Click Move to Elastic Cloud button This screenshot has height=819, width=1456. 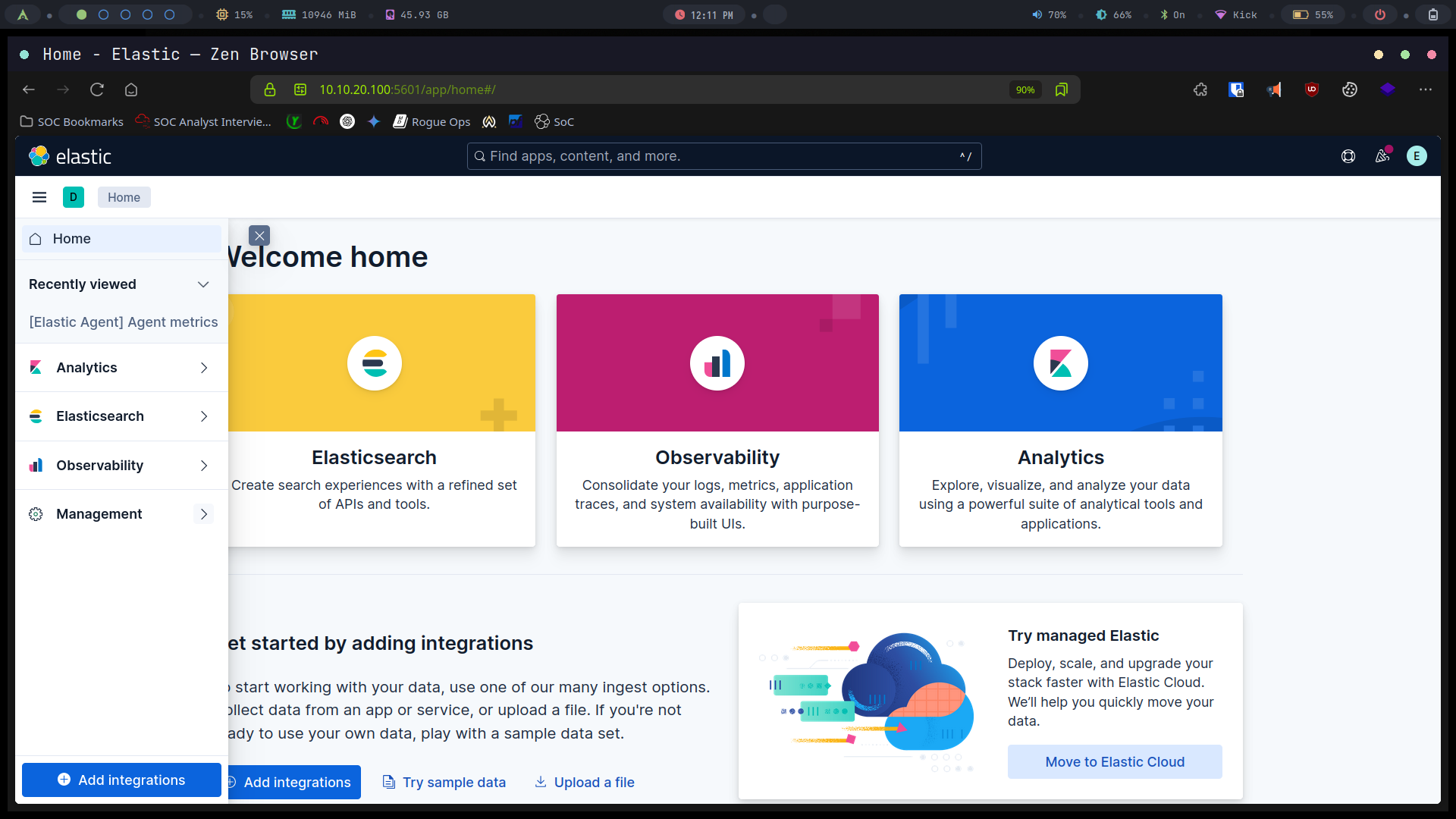coord(1115,761)
